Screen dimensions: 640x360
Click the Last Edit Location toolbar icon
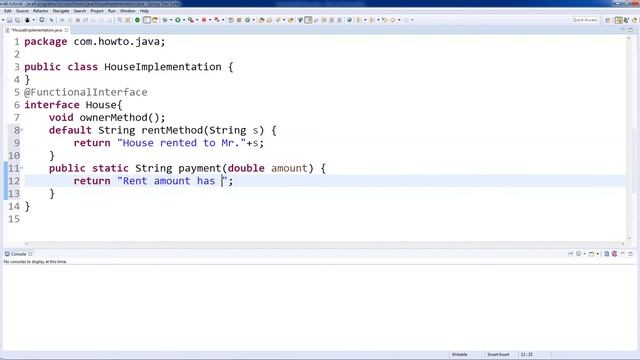[x=384, y=20]
